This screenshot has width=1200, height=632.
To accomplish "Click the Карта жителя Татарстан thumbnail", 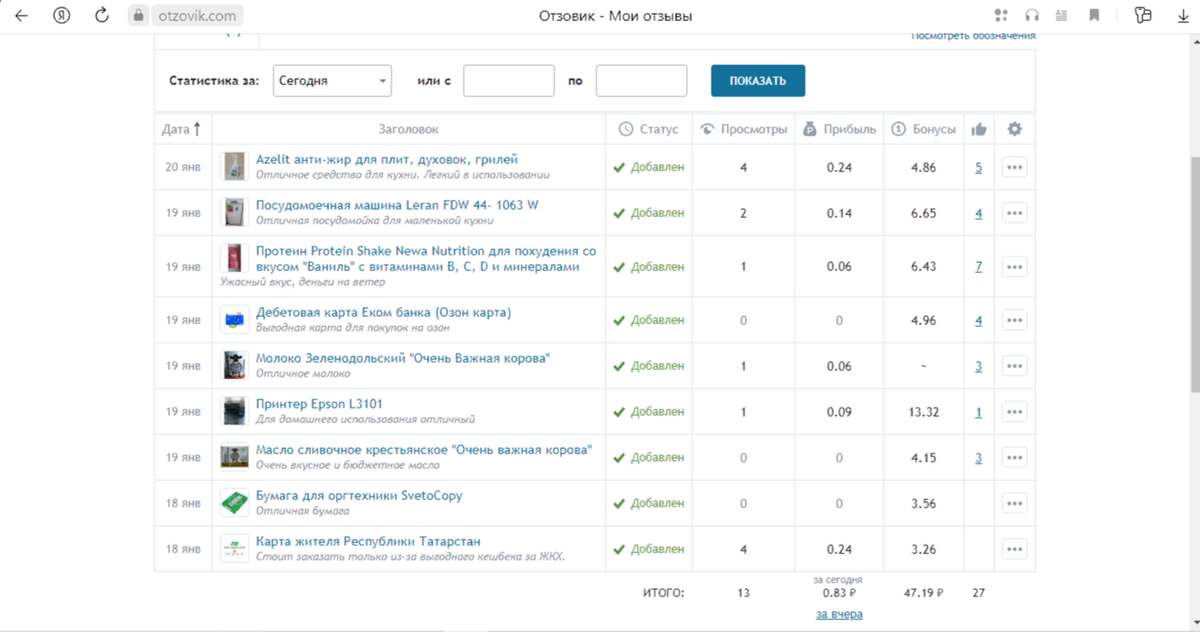I will pos(234,549).
